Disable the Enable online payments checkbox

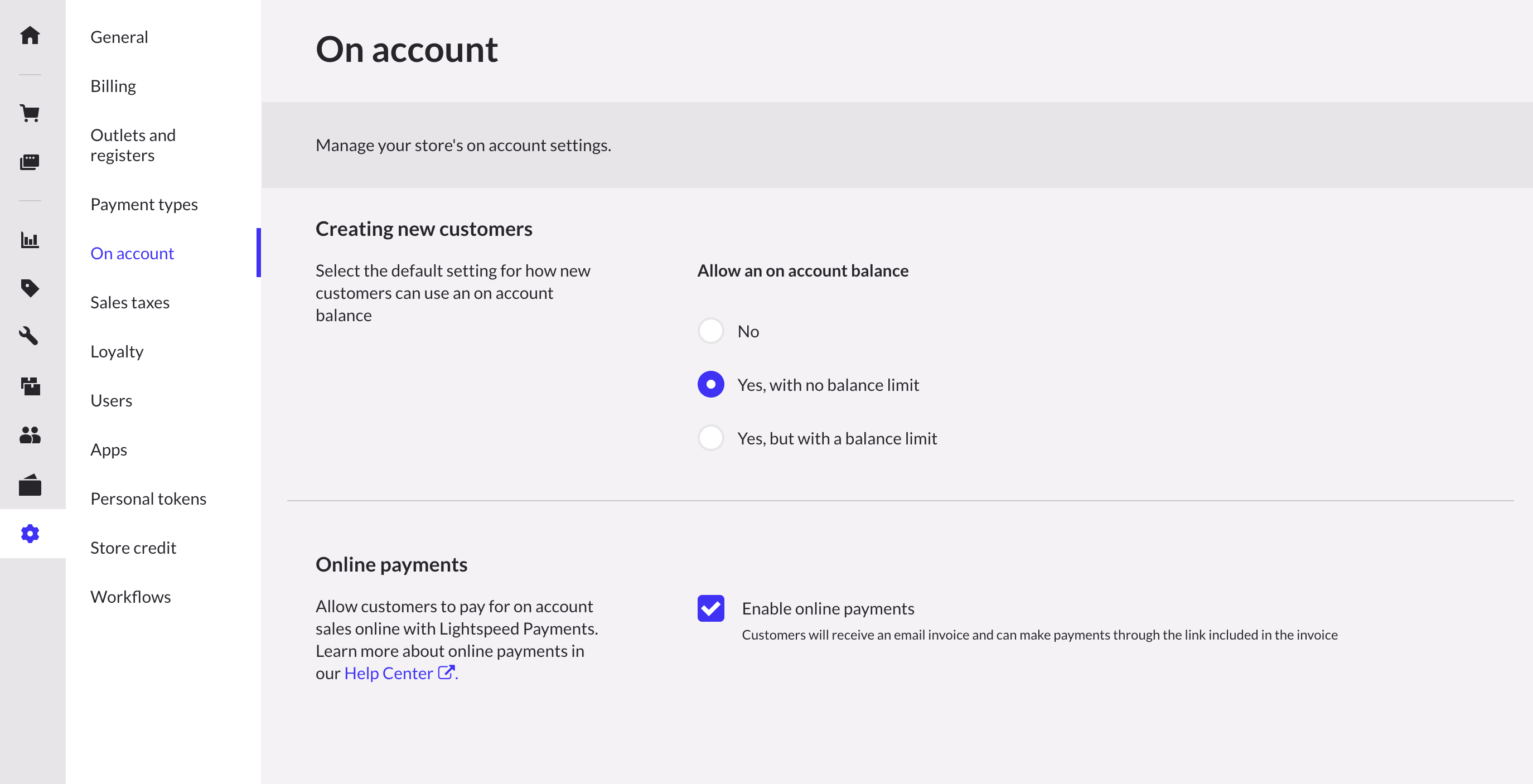point(710,608)
